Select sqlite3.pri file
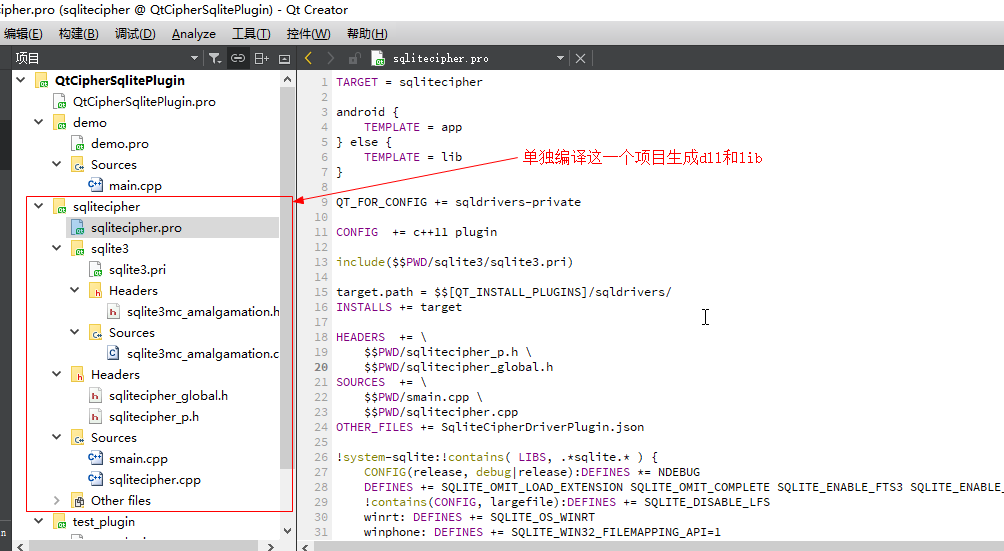Screen dimensions: 1004x551 pyautogui.click(x=137, y=270)
